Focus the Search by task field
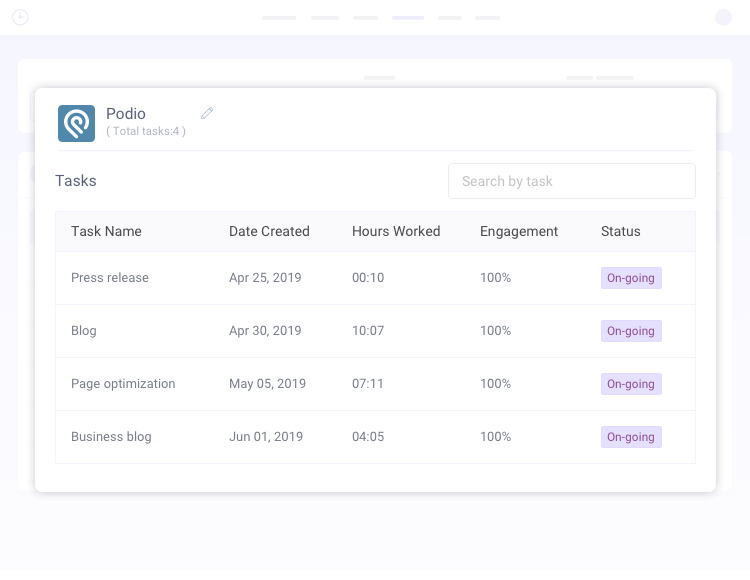750x580 pixels. coord(571,181)
